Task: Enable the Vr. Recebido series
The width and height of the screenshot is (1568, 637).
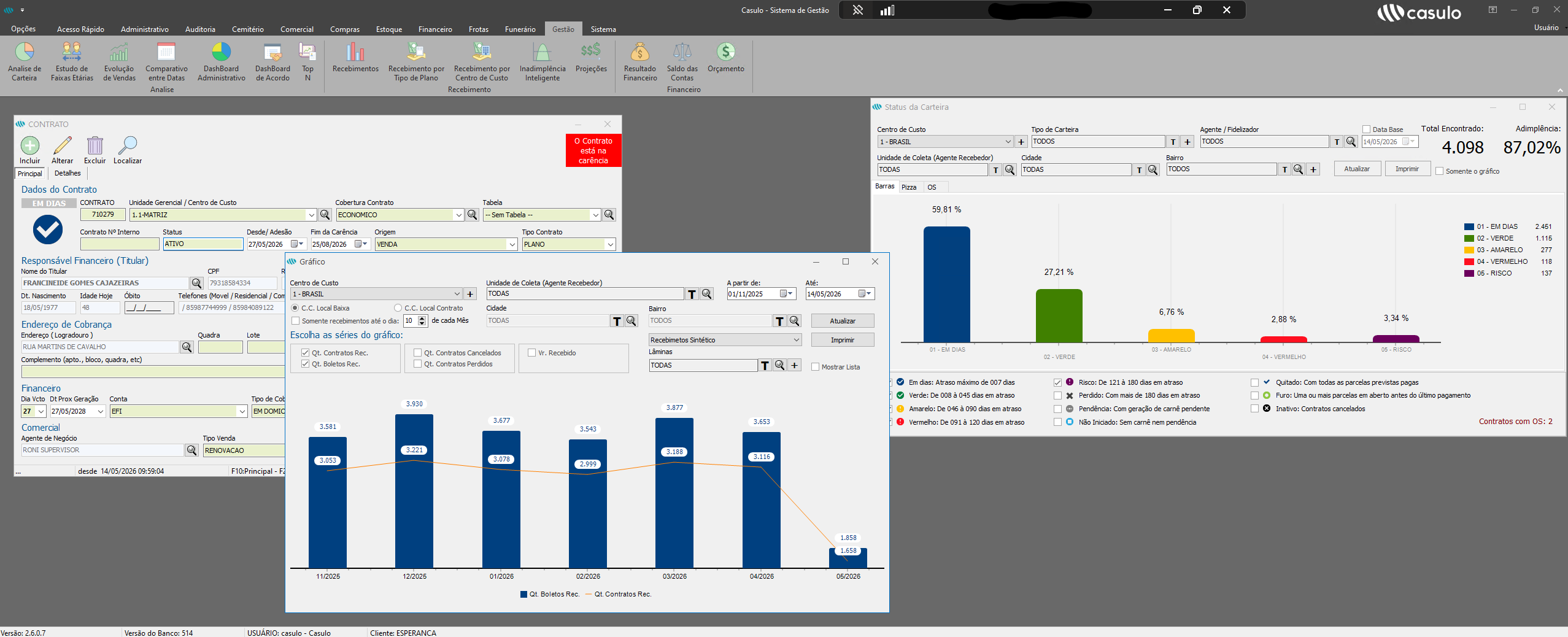Action: click(x=531, y=353)
